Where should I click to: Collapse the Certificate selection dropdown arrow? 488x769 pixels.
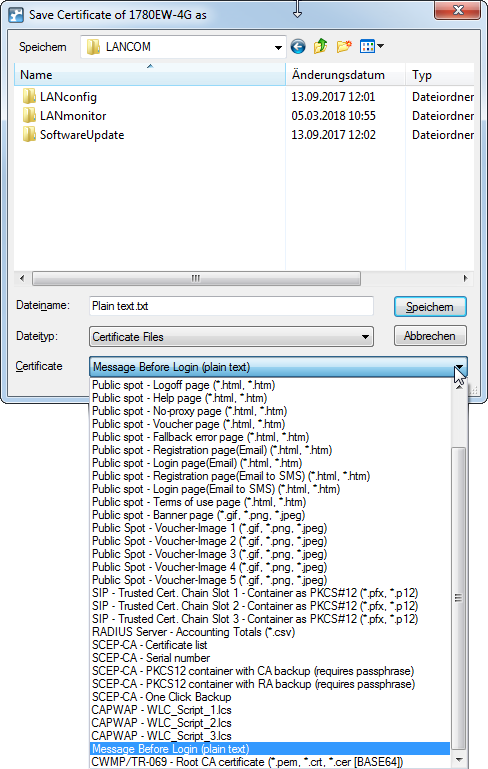[459, 367]
